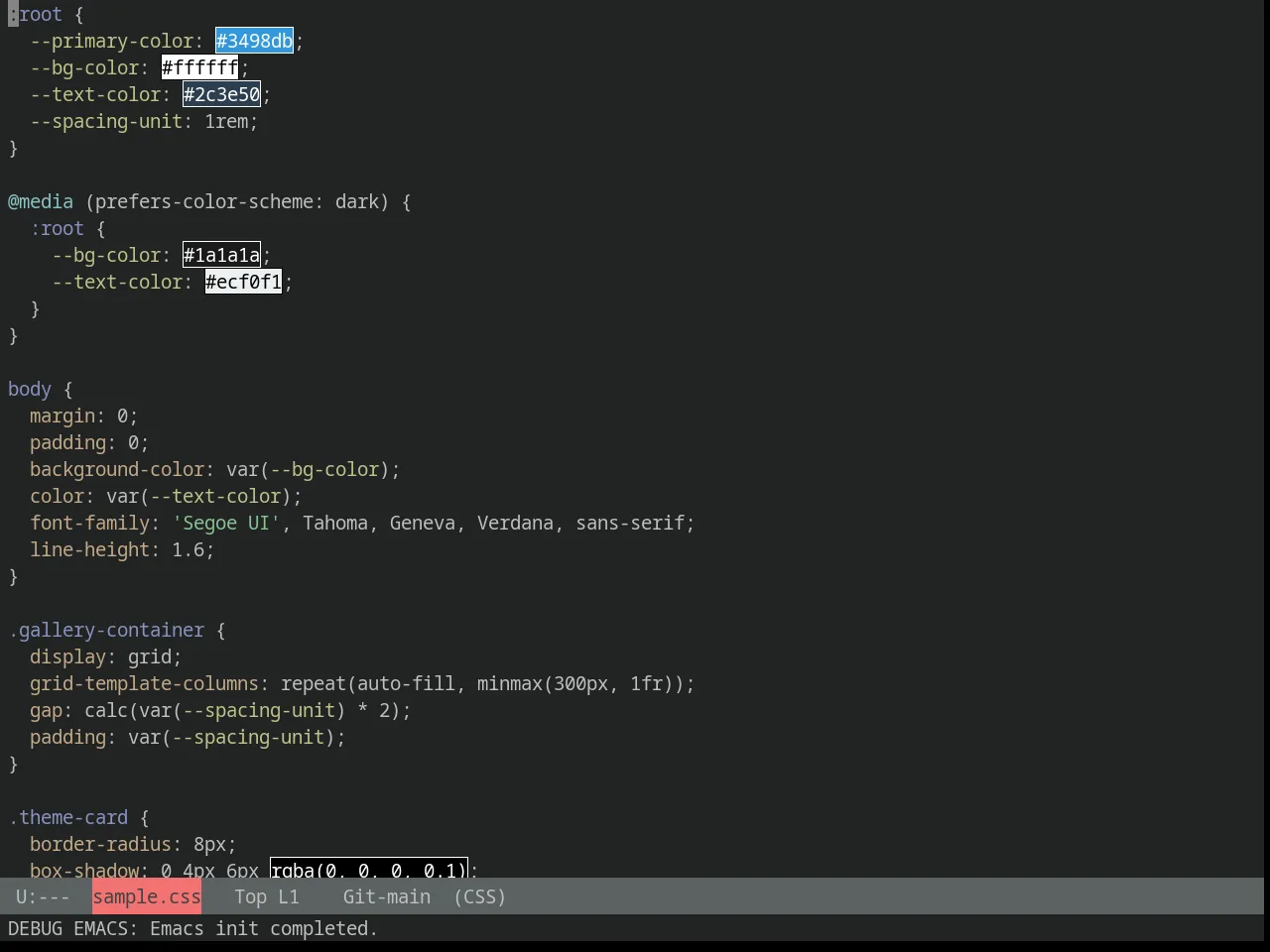Click the Git-main branch indicator

[x=387, y=896]
